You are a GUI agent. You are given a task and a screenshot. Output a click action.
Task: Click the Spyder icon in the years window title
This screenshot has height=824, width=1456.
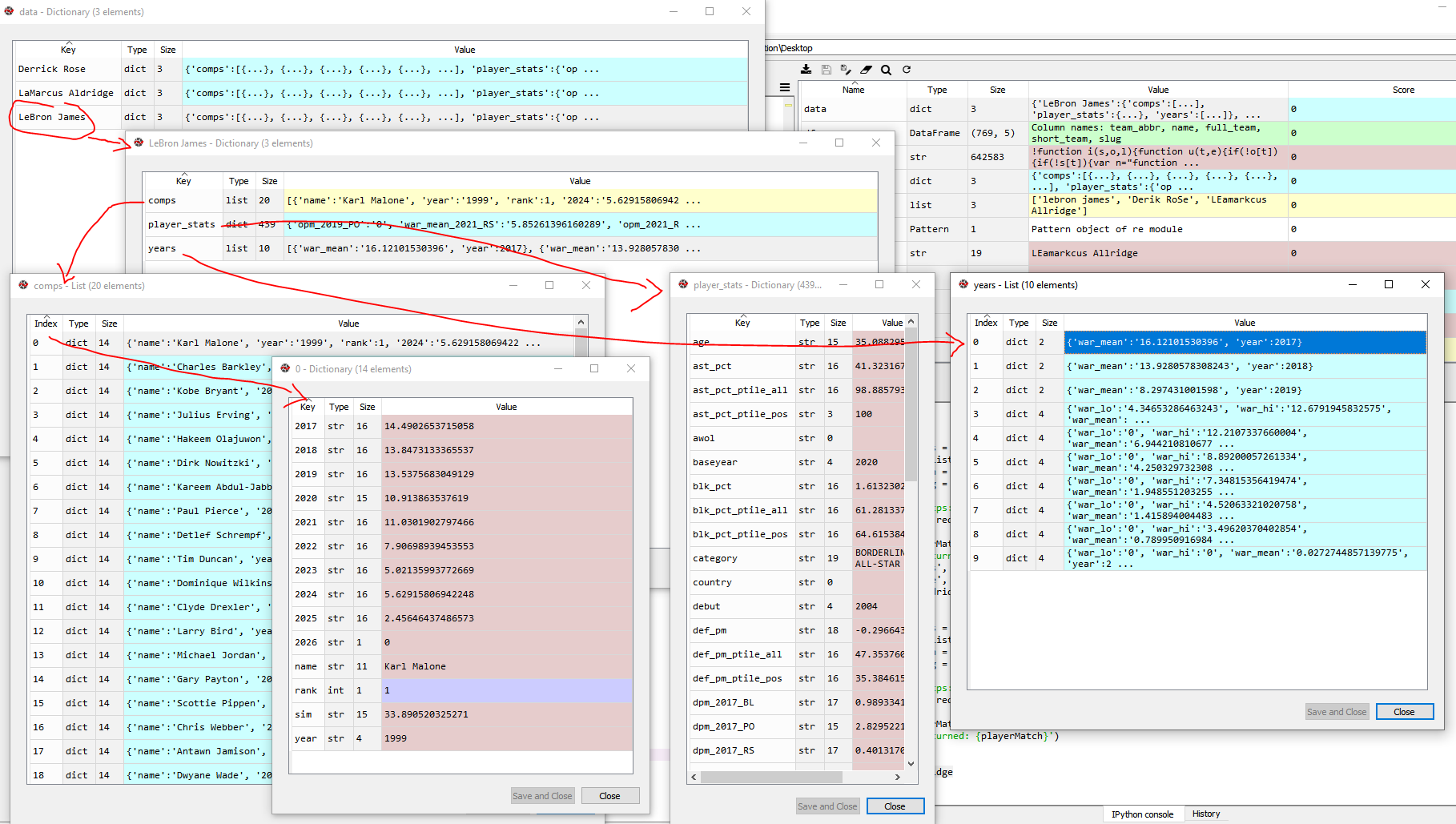[x=963, y=284]
